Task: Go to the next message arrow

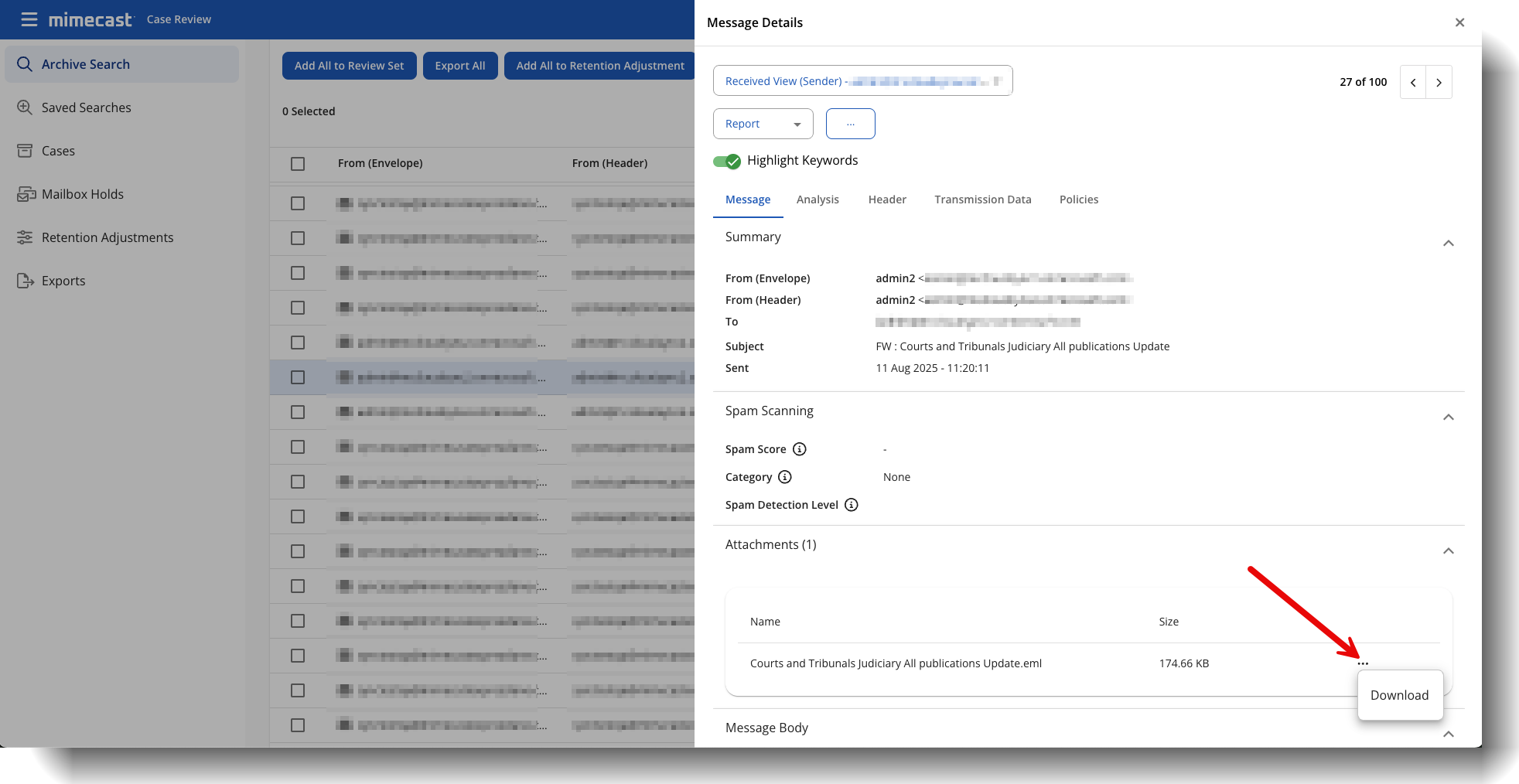Action: pyautogui.click(x=1439, y=82)
